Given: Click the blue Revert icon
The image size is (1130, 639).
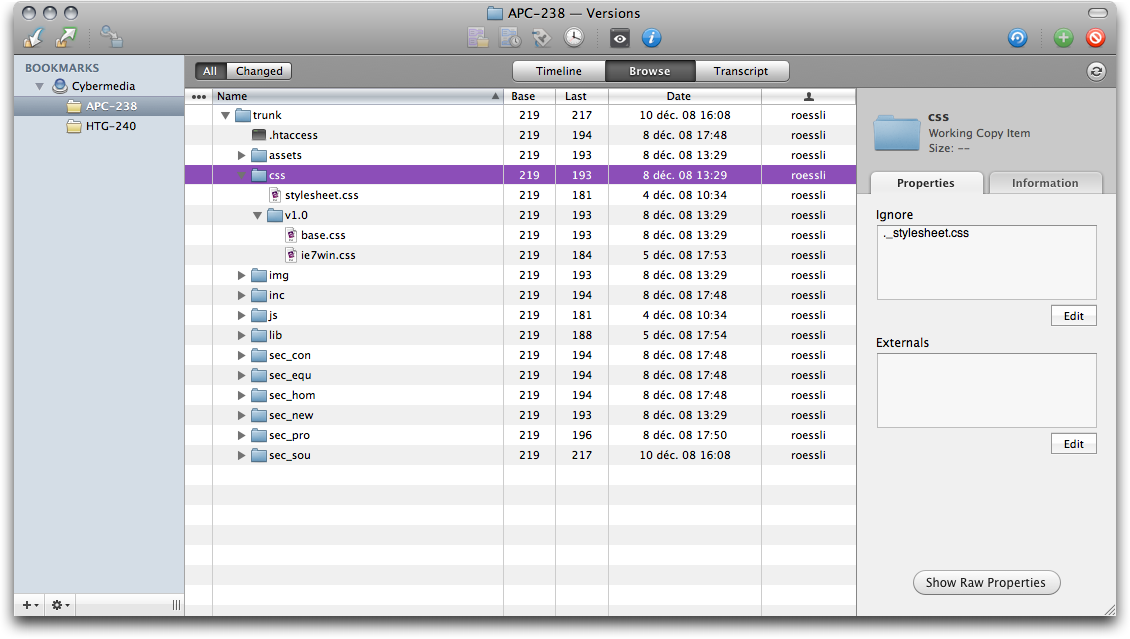Looking at the screenshot, I should (x=1018, y=37).
